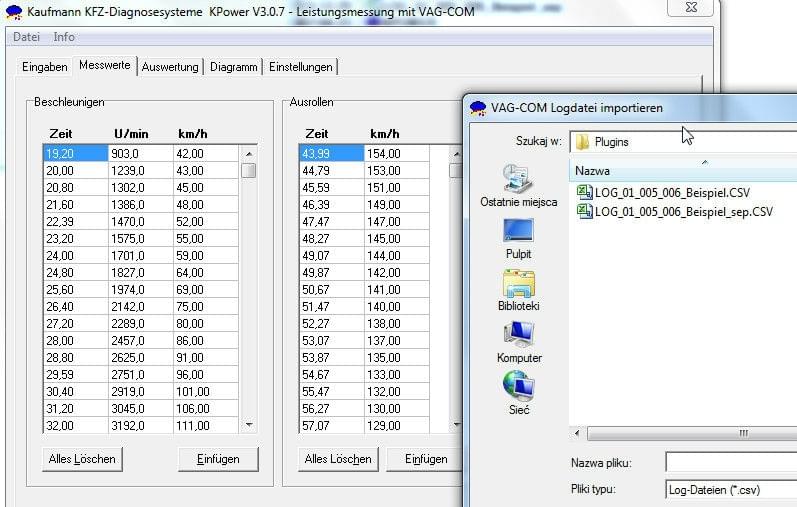Select LOG_01_005_006_Beispiel_sep.CSV file
This screenshot has height=507, width=797.
[675, 212]
